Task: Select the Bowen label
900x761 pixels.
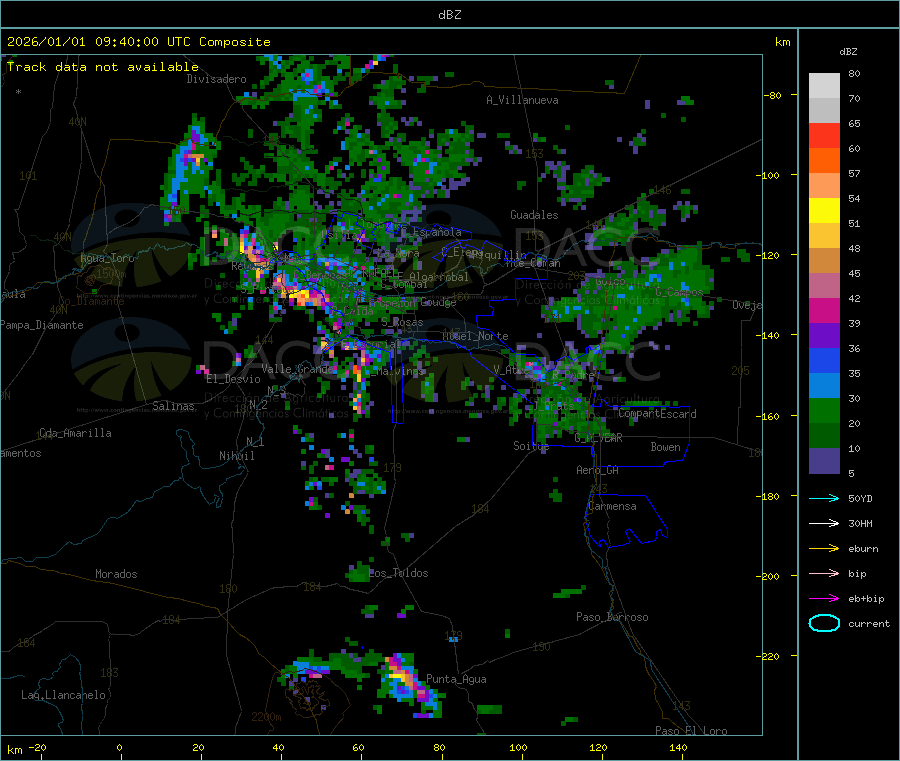Action: tap(666, 447)
